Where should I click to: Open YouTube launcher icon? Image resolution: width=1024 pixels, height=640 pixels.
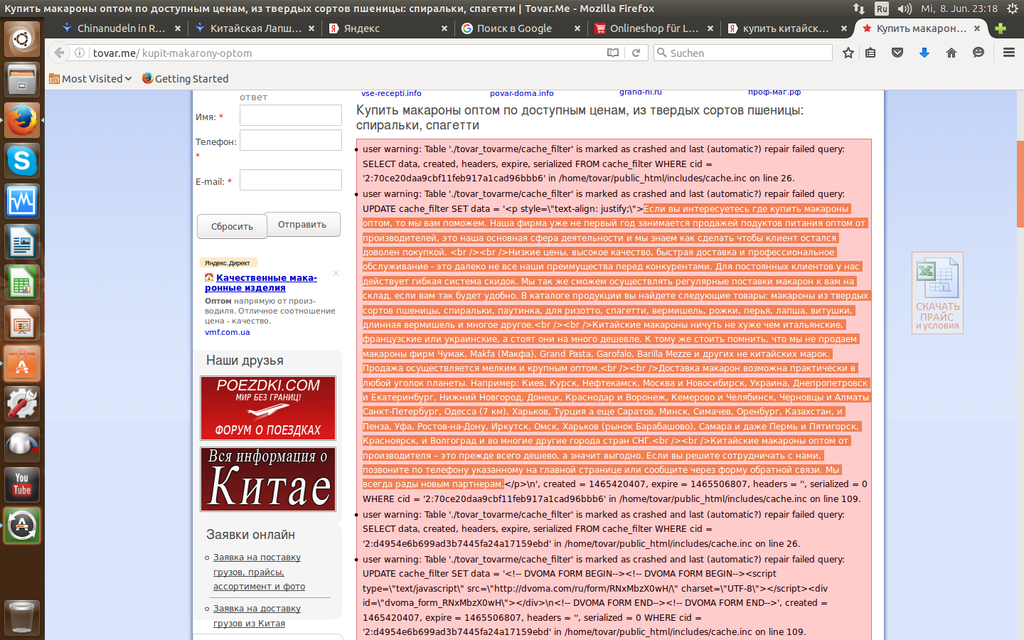pyautogui.click(x=22, y=484)
